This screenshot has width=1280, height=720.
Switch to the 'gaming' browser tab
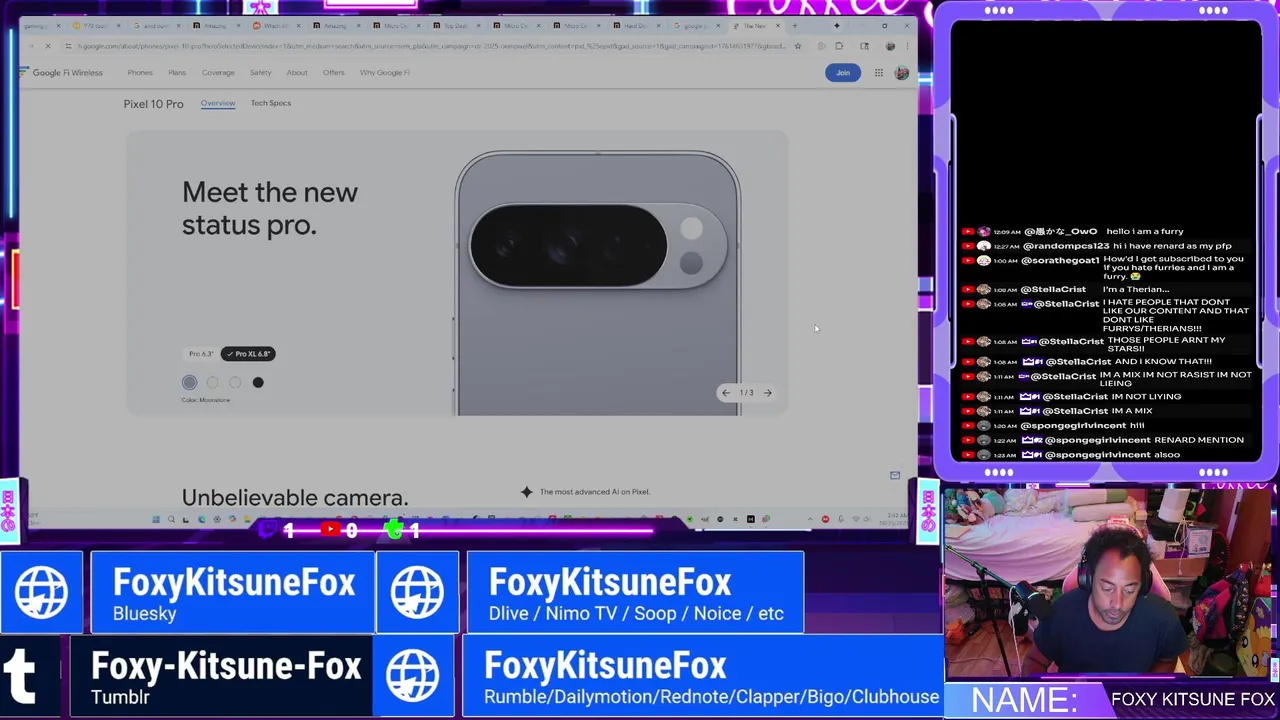pos(45,26)
